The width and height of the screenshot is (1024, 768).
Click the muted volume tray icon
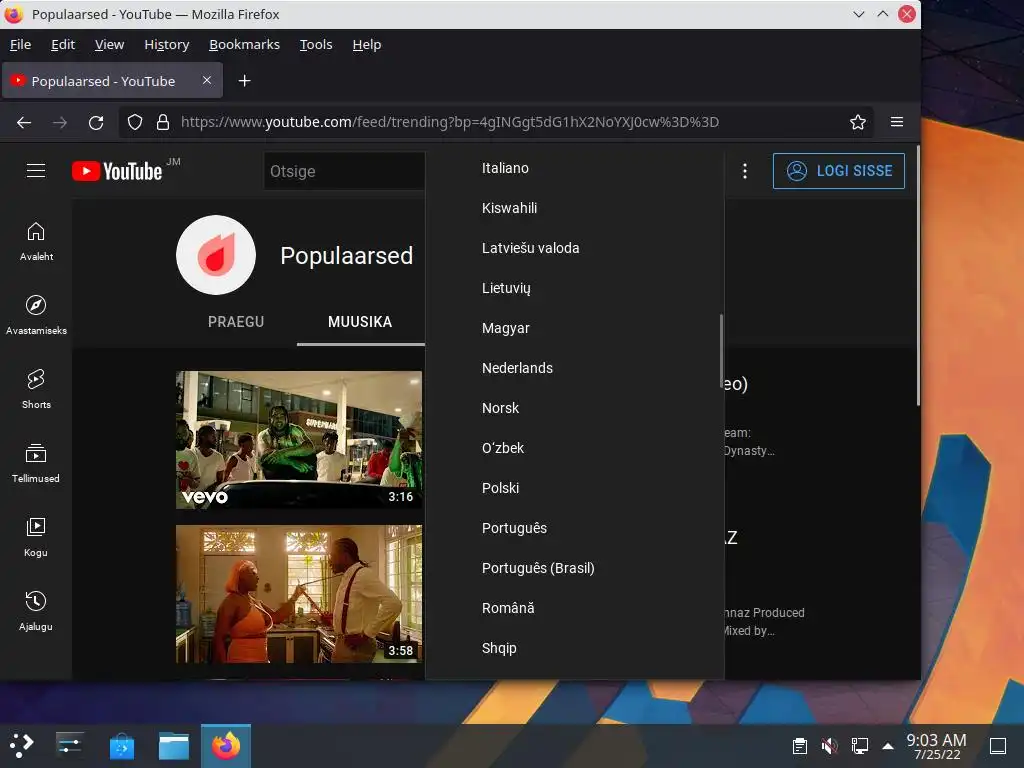[829, 746]
